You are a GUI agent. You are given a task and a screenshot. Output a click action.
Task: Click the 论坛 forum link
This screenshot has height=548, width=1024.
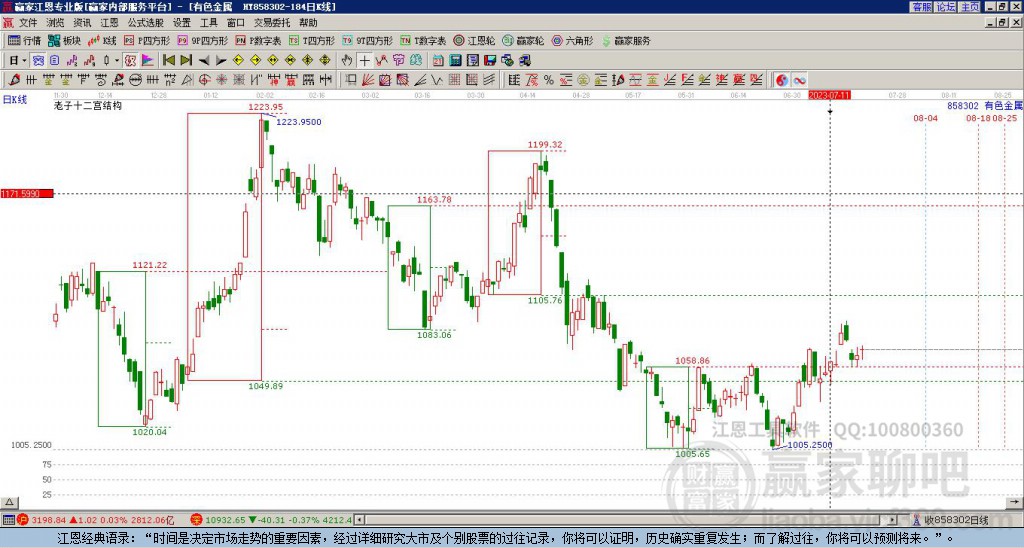coord(946,7)
